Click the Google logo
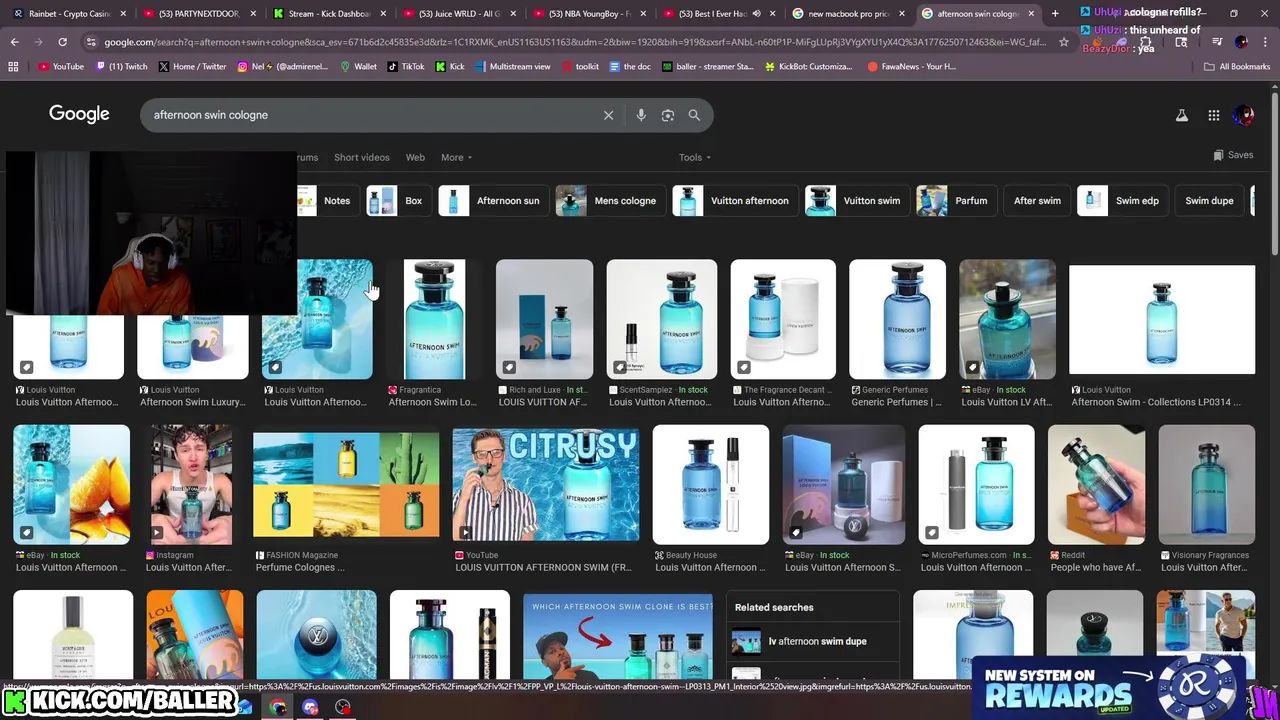 [79, 114]
